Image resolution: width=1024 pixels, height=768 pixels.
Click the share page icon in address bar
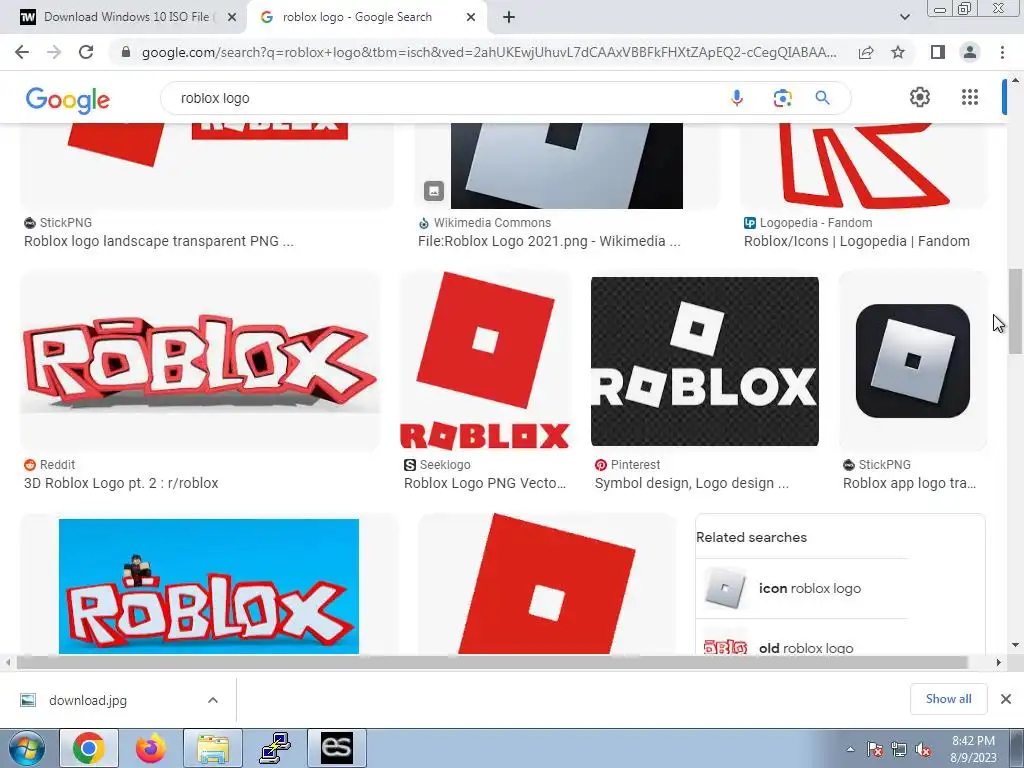866,52
